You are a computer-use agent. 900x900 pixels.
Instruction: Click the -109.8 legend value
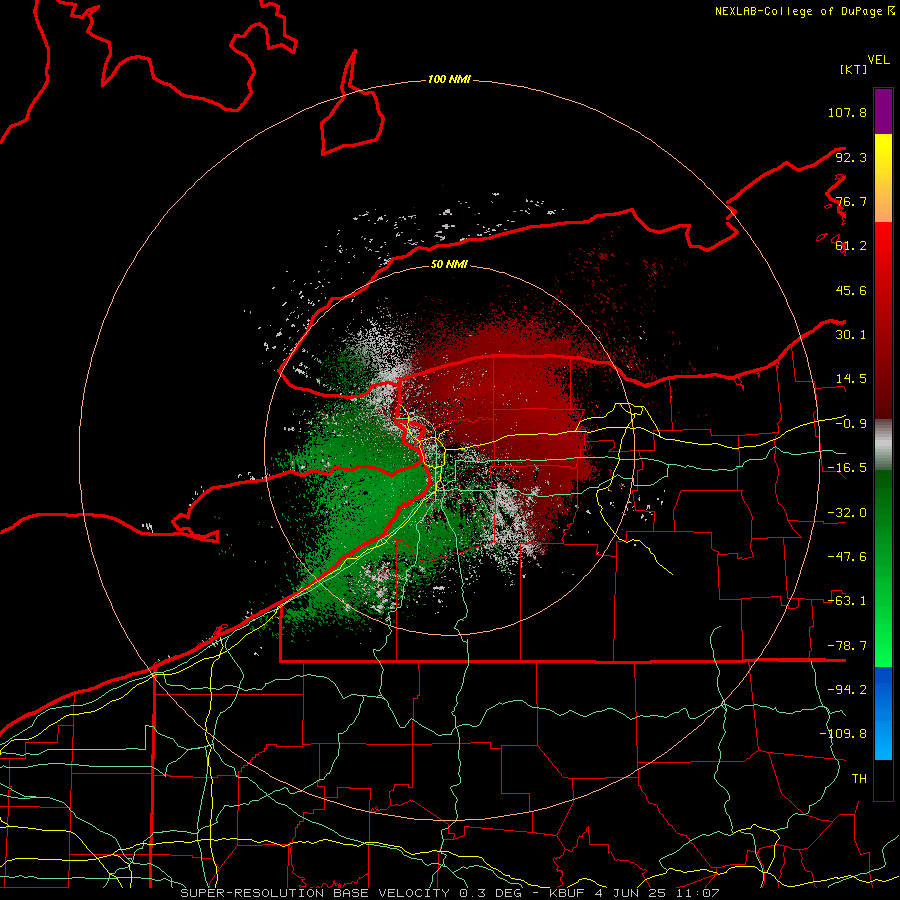click(843, 734)
